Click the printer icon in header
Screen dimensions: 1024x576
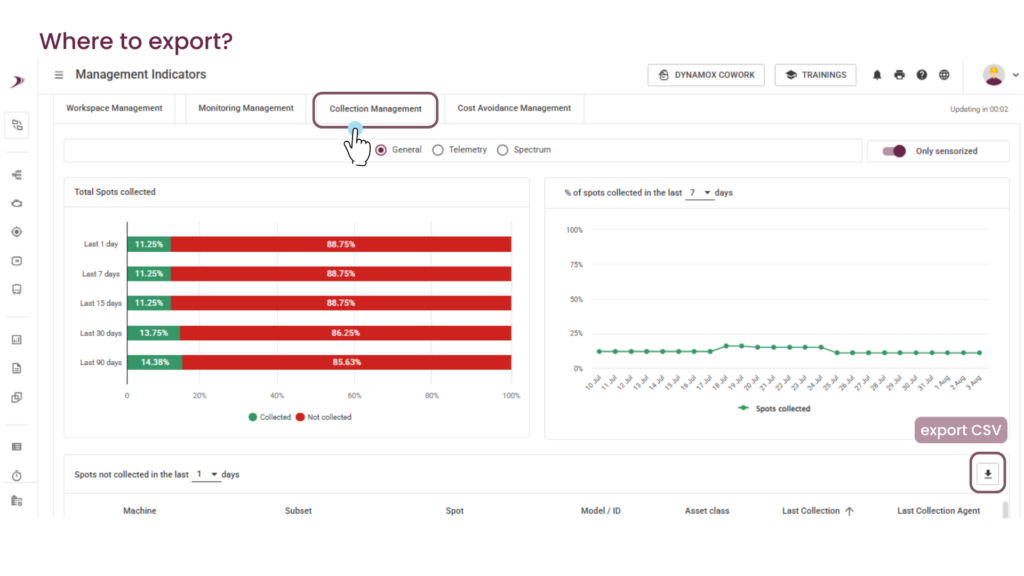pyautogui.click(x=899, y=75)
